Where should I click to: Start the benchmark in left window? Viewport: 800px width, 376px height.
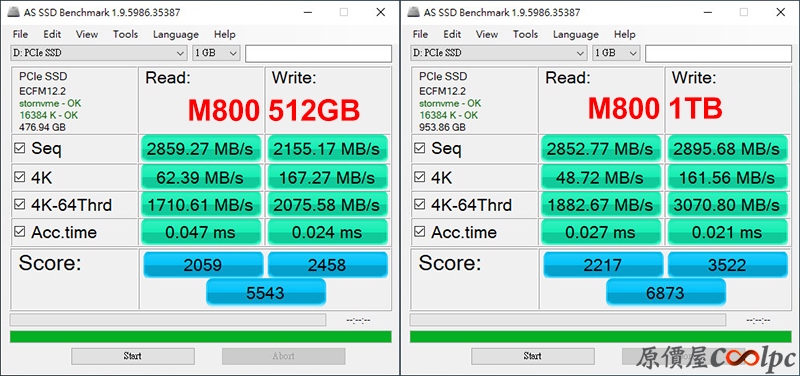click(x=133, y=356)
